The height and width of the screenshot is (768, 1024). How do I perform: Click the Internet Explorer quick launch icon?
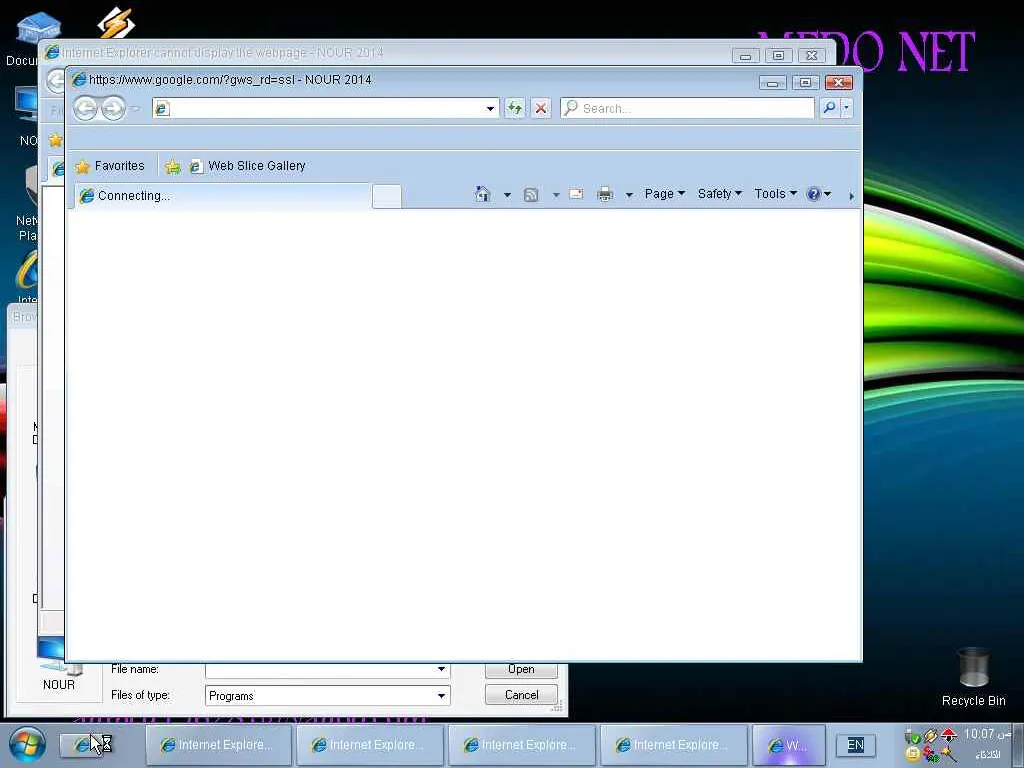(x=82, y=744)
